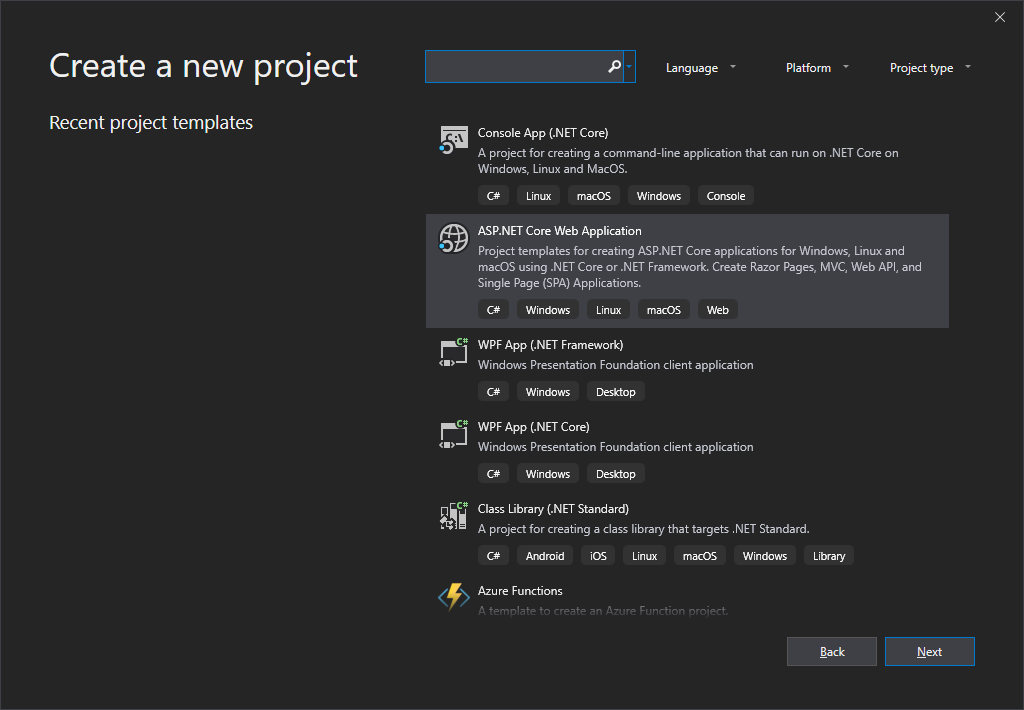The height and width of the screenshot is (710, 1024).
Task: Click the Windows tag under WPF App (.NET Framework)
Action: point(547,392)
